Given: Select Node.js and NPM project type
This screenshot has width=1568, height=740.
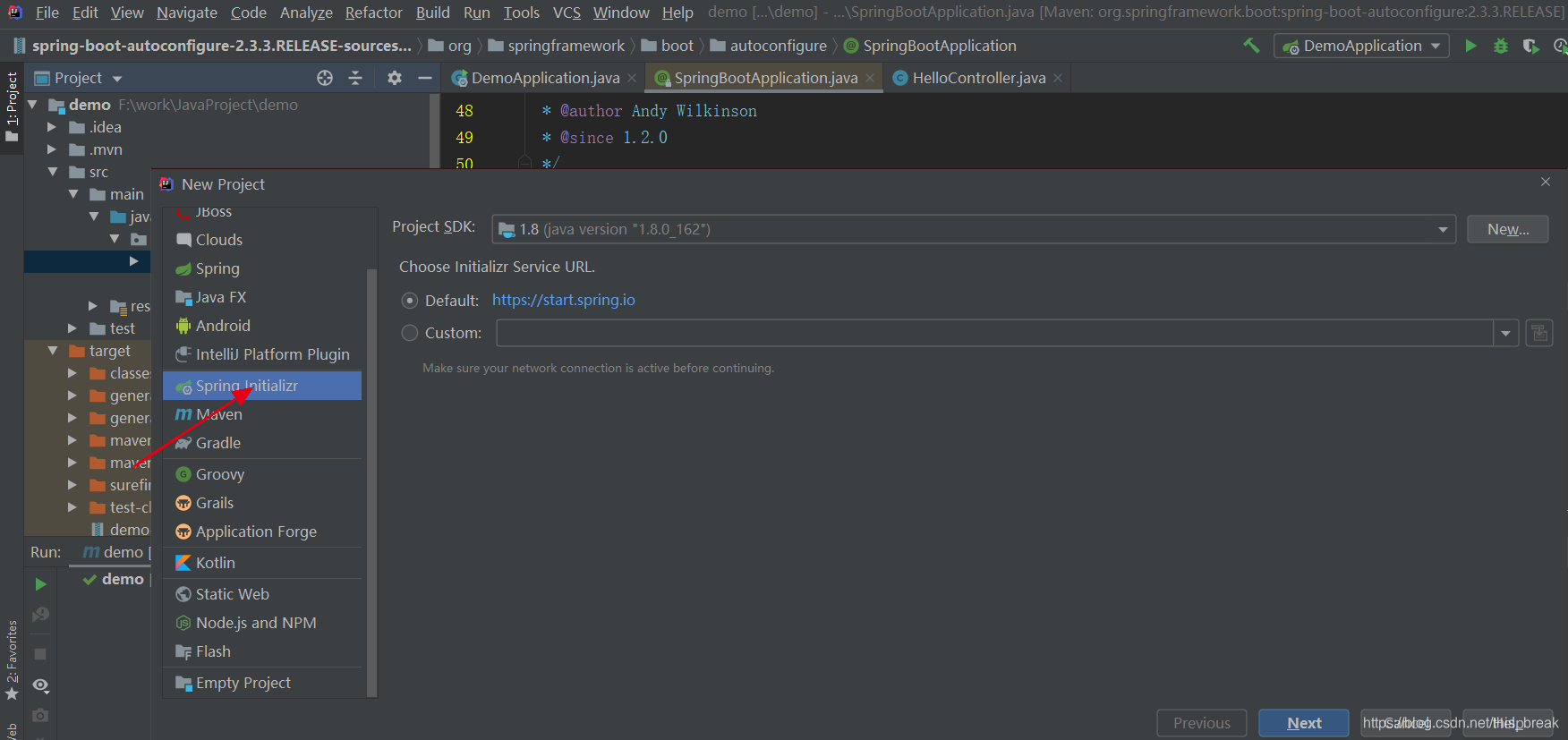Looking at the screenshot, I should tap(262, 623).
